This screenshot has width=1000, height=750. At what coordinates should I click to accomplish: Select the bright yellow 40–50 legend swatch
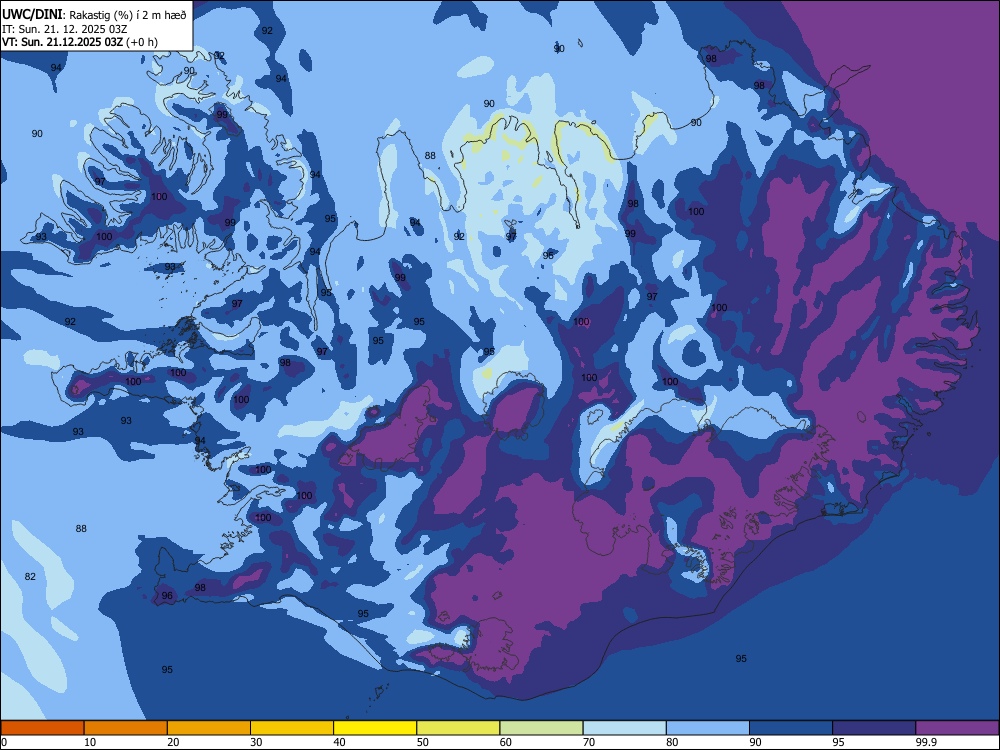[x=375, y=728]
